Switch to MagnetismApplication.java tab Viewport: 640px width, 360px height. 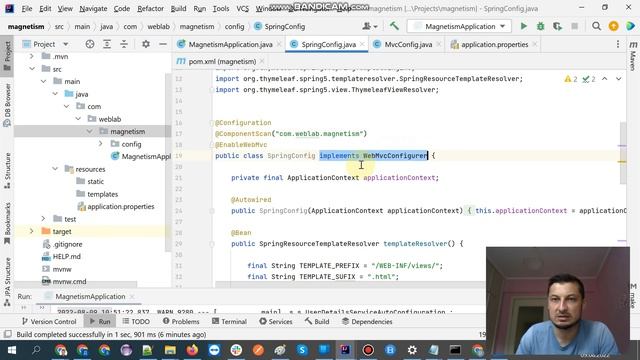point(230,44)
